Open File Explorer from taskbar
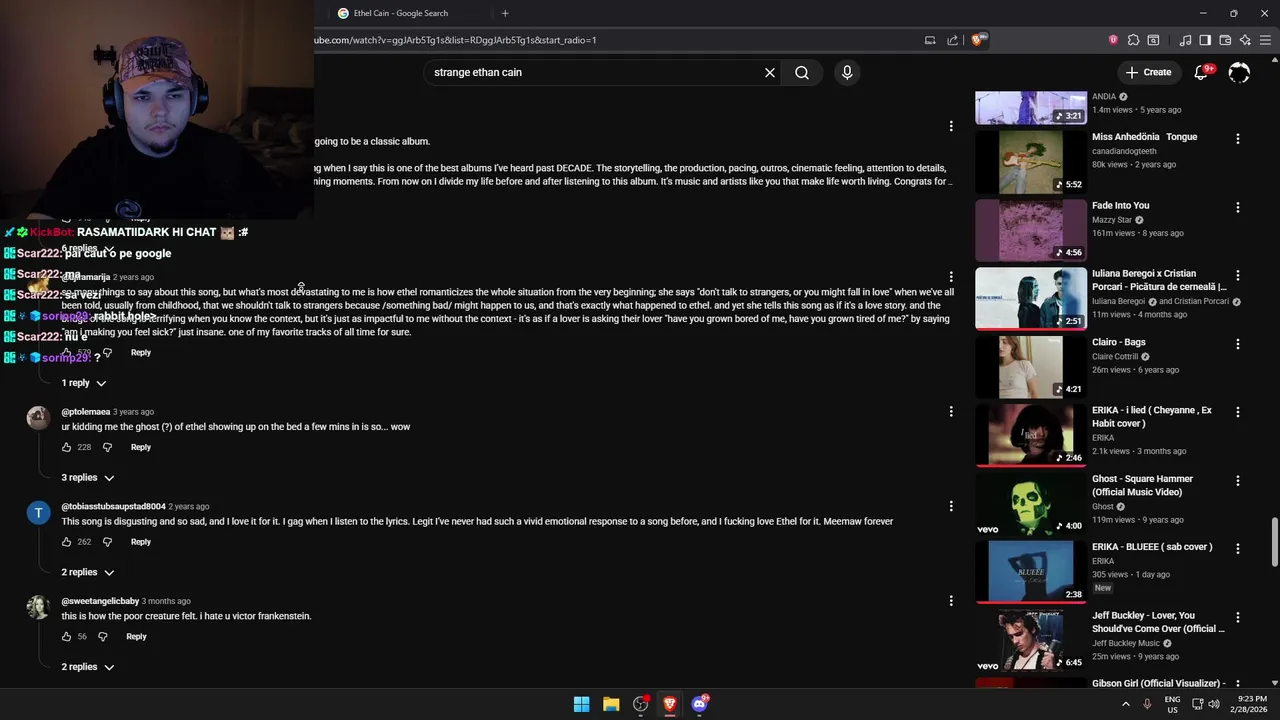Screen dimensions: 1280x720 click(x=611, y=704)
